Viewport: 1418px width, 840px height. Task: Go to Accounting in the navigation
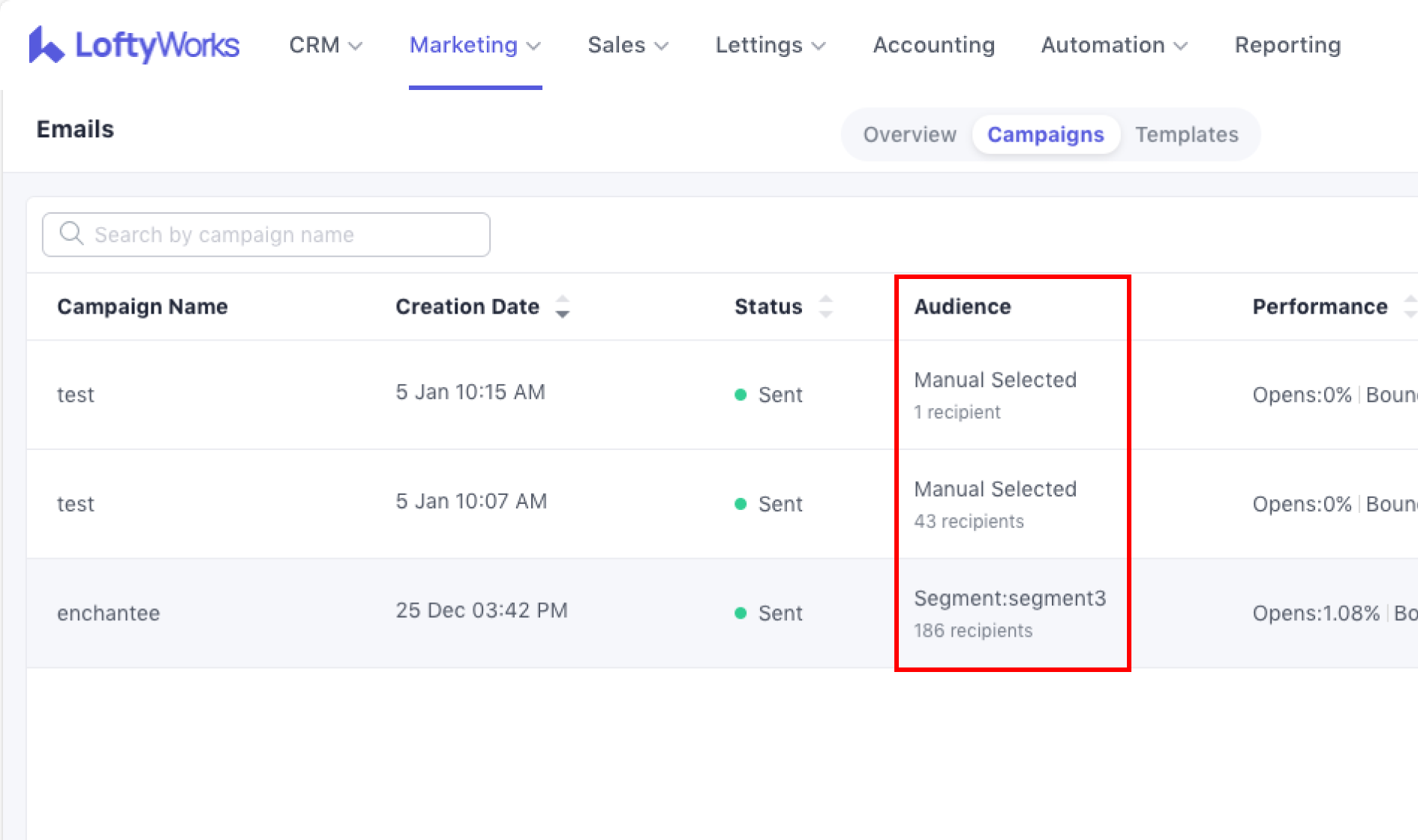pyautogui.click(x=933, y=45)
